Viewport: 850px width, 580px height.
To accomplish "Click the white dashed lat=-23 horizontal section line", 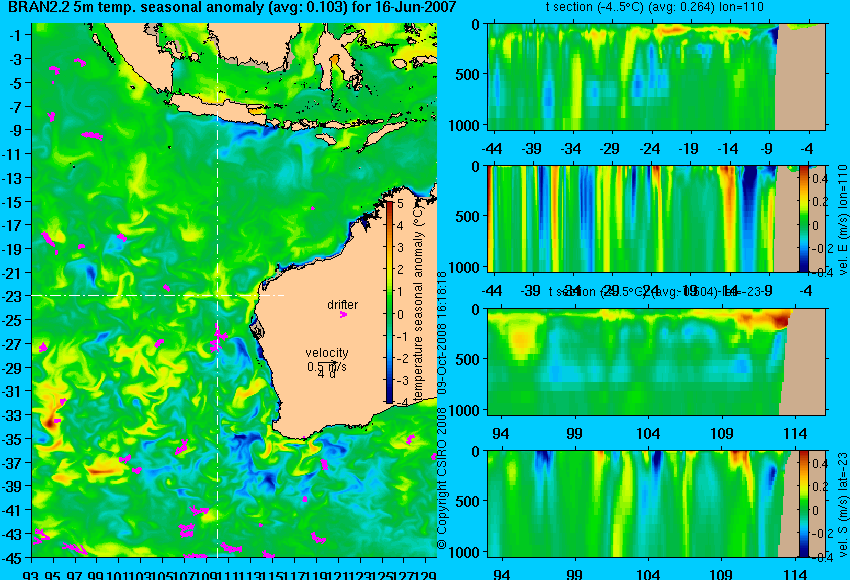I will click(x=157, y=295).
